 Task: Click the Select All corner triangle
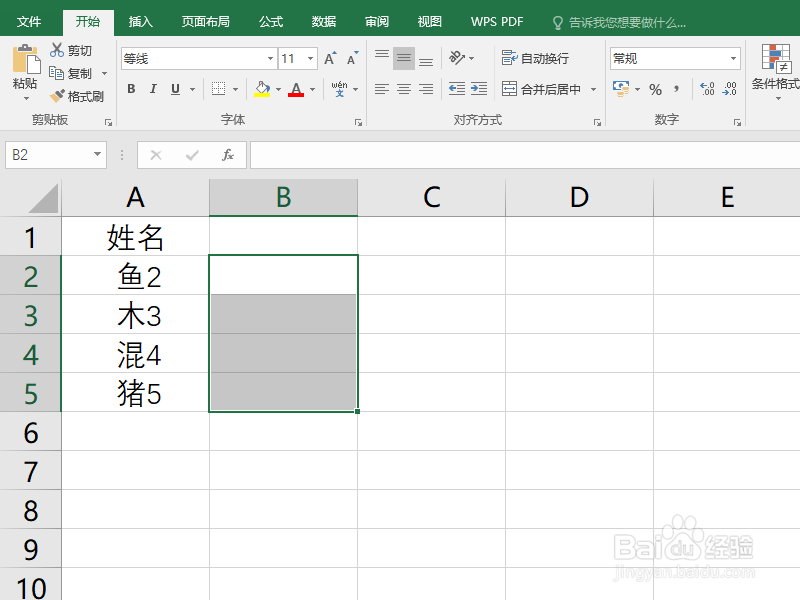point(43,198)
